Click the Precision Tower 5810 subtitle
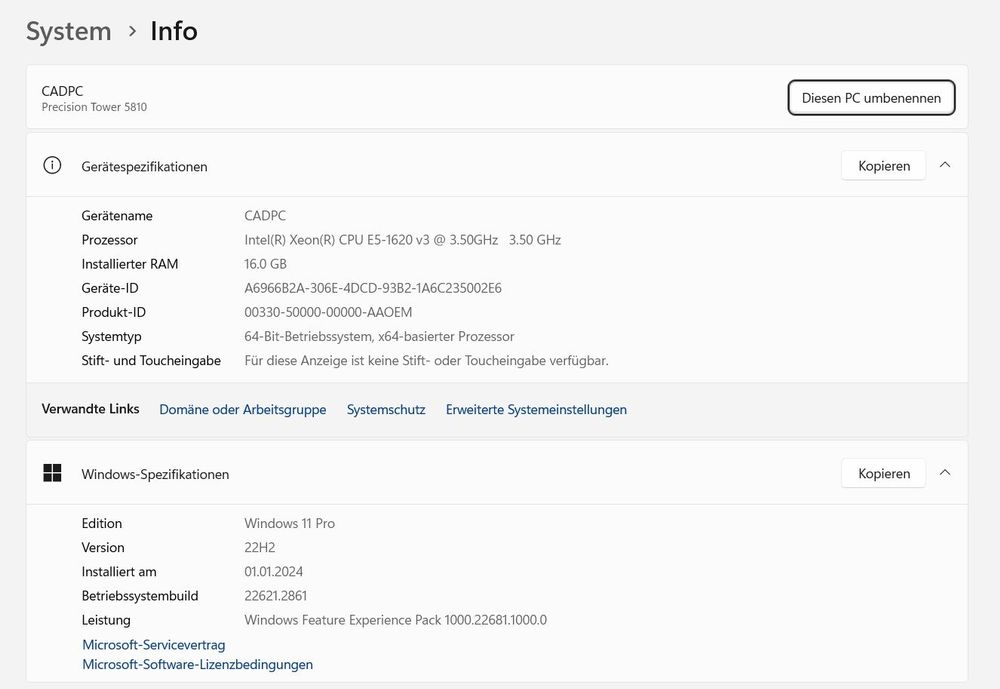The image size is (1000, 689). coord(94,107)
